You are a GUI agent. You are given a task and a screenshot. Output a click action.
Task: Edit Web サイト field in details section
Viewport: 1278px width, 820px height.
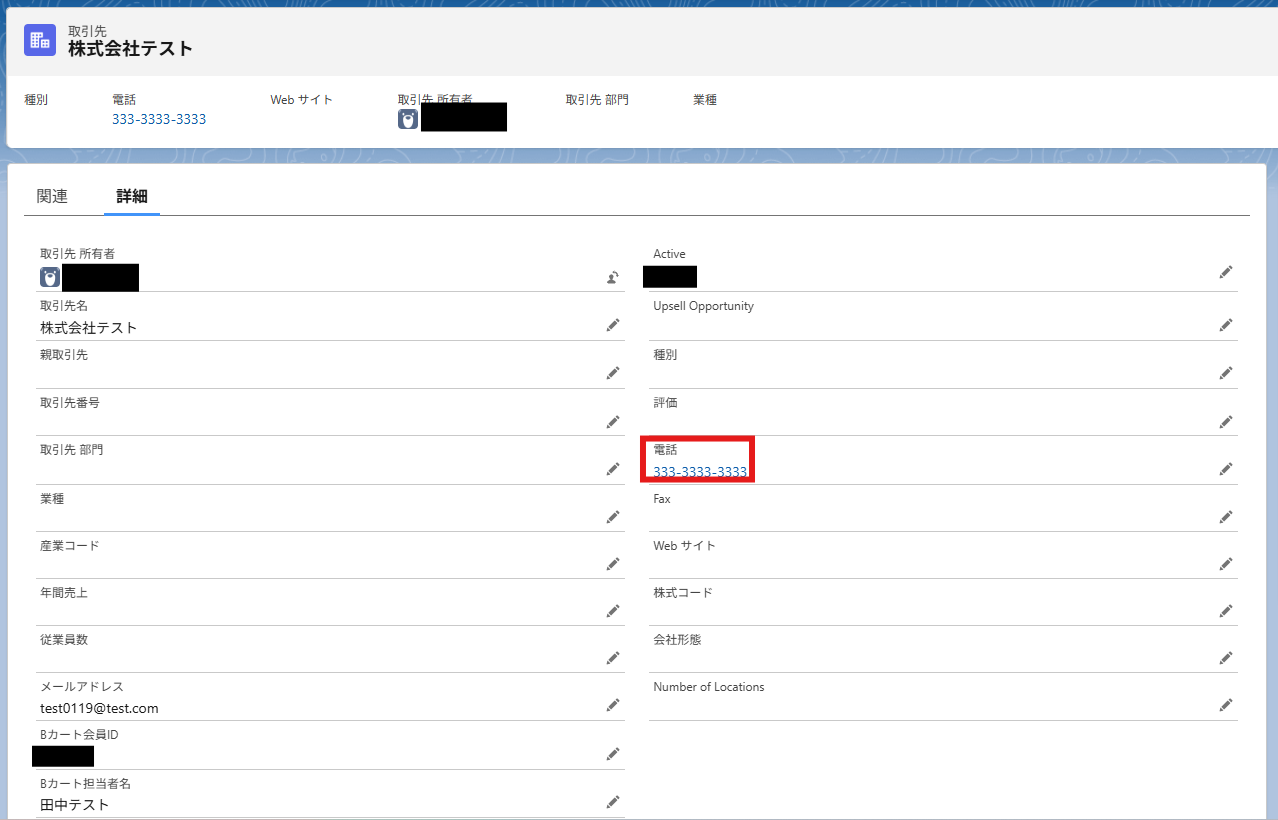click(x=1226, y=564)
